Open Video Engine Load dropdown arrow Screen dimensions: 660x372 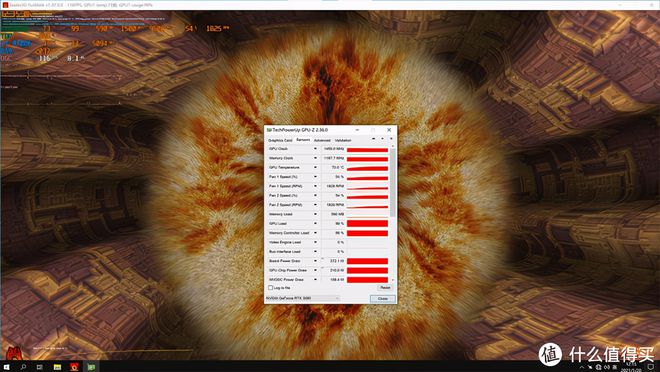[315, 242]
